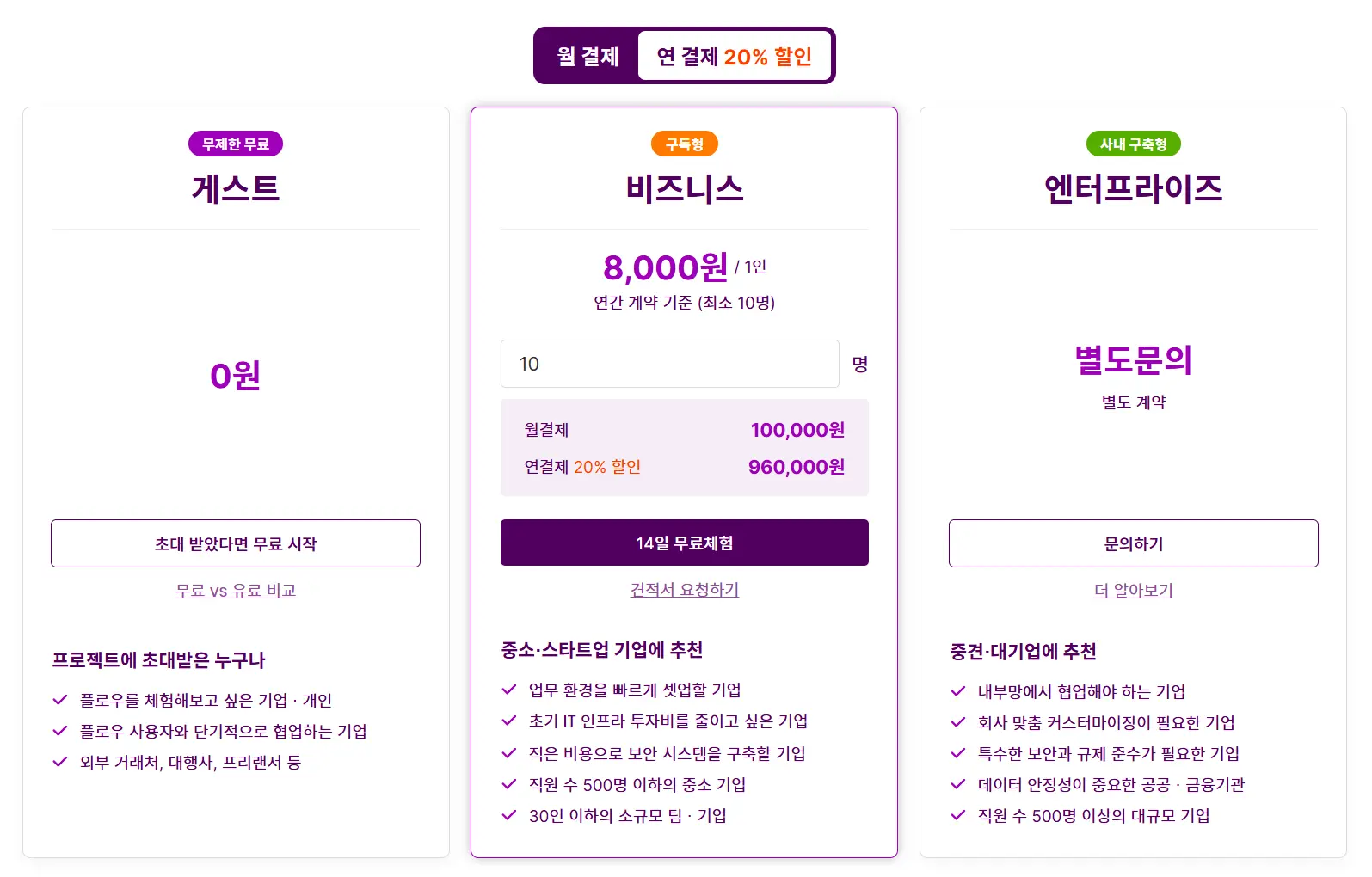Screen dimensions: 1372x877
Task: Click the 960,000원 annual price
Action: tap(796, 467)
